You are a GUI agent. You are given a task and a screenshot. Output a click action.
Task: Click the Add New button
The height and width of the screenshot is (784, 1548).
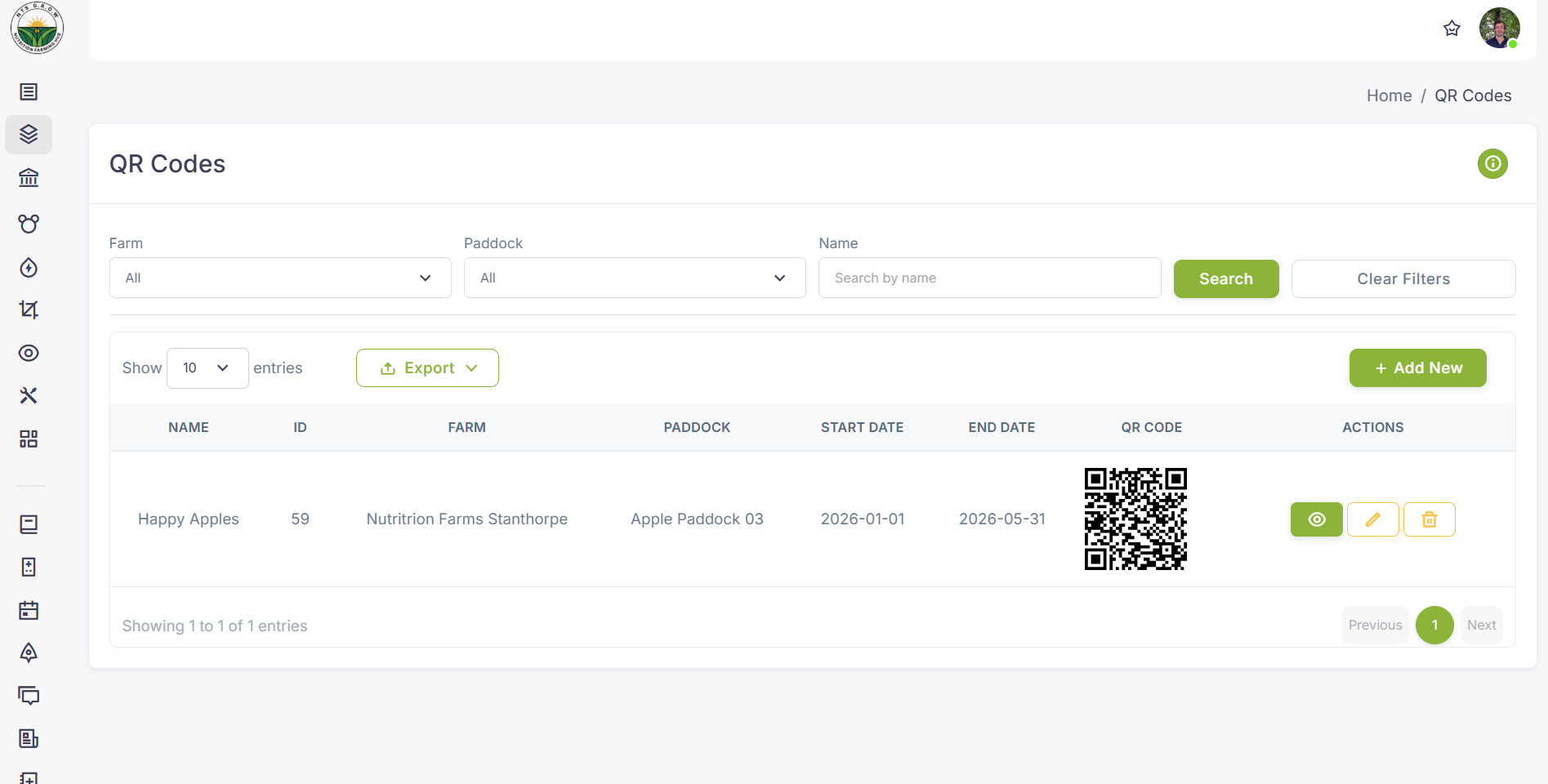click(x=1418, y=368)
